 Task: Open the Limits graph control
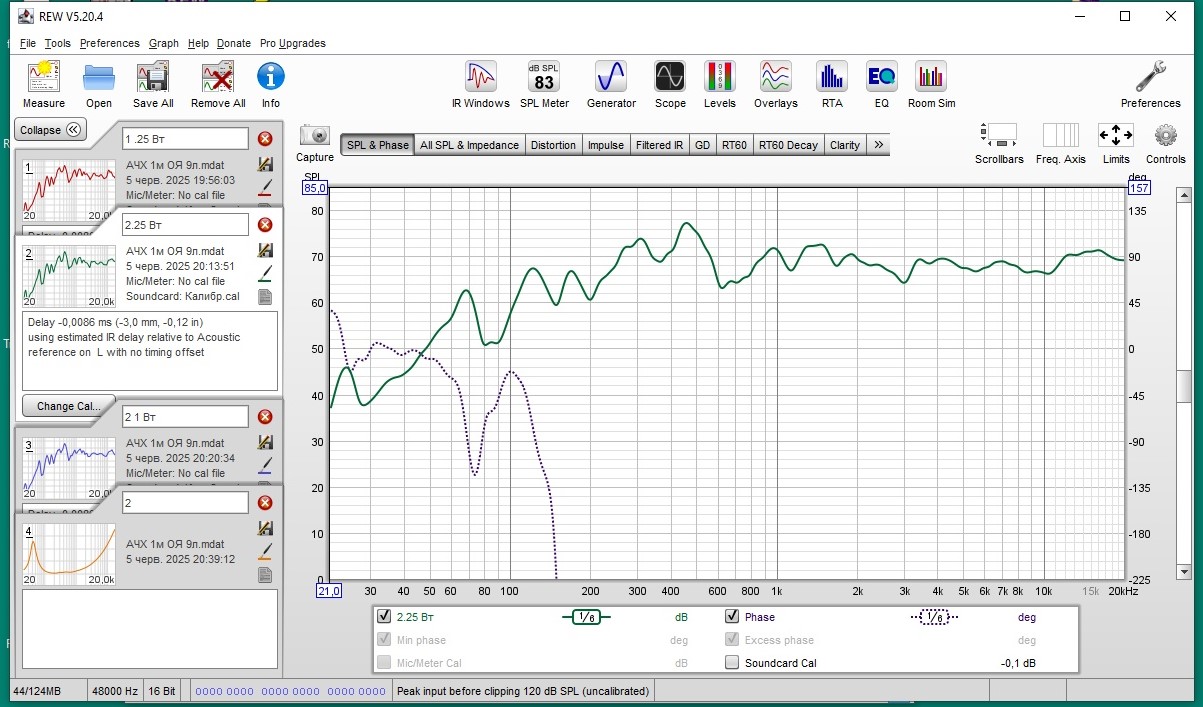click(1115, 136)
